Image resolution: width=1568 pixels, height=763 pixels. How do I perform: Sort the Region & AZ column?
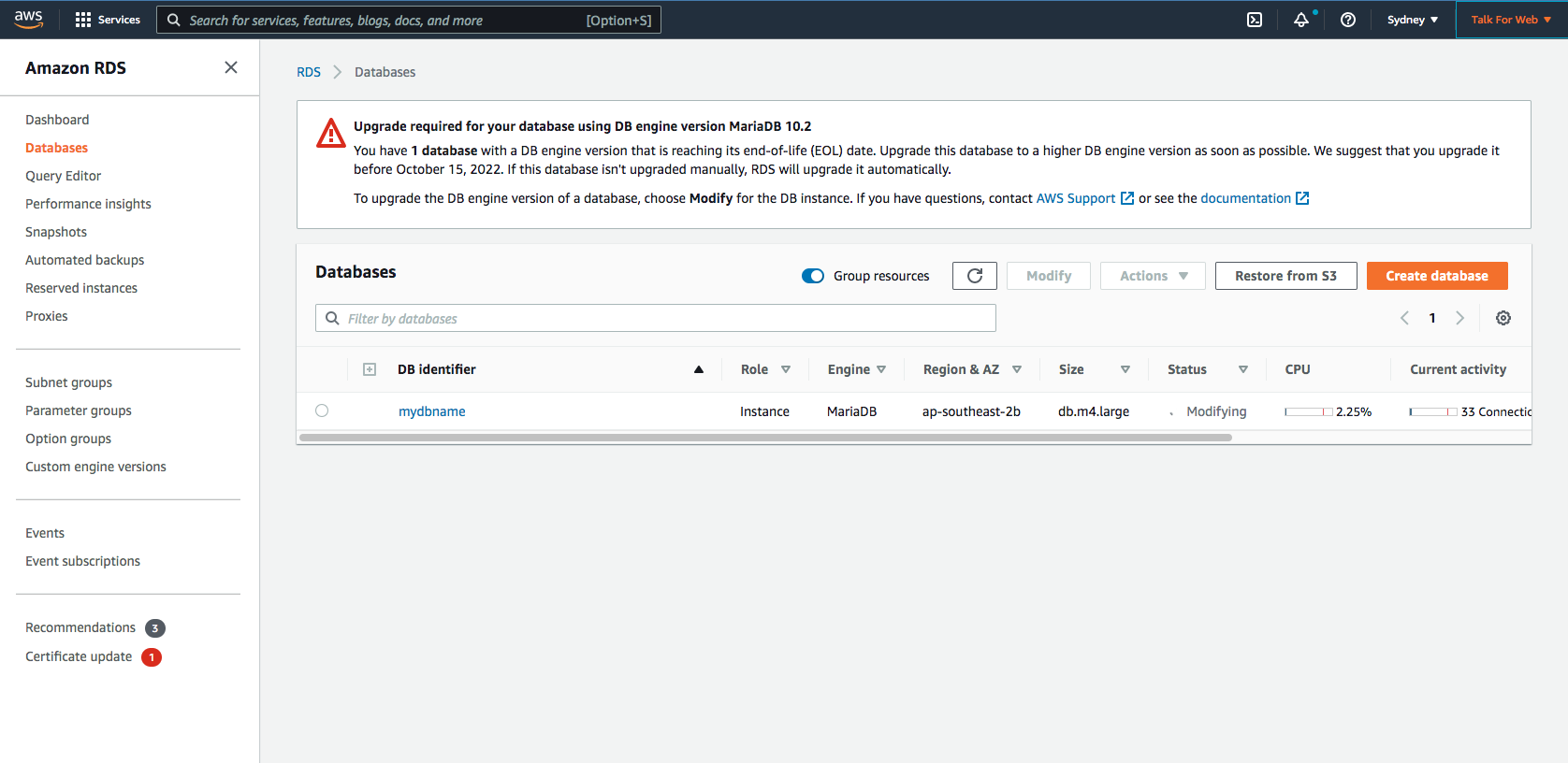point(1017,369)
